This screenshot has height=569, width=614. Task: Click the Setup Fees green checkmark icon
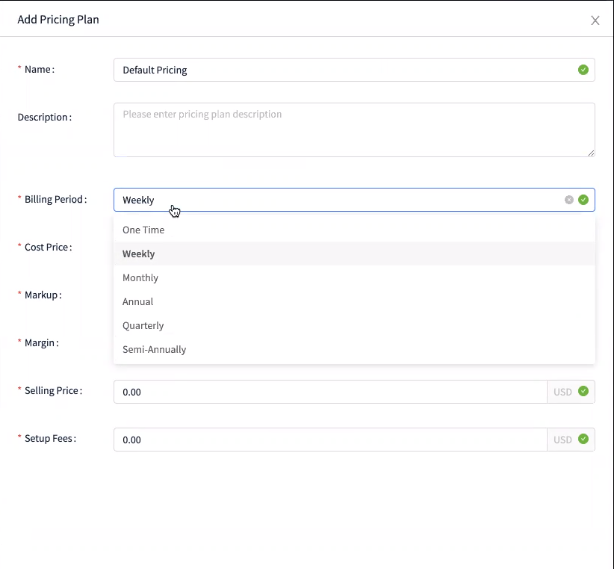583,439
